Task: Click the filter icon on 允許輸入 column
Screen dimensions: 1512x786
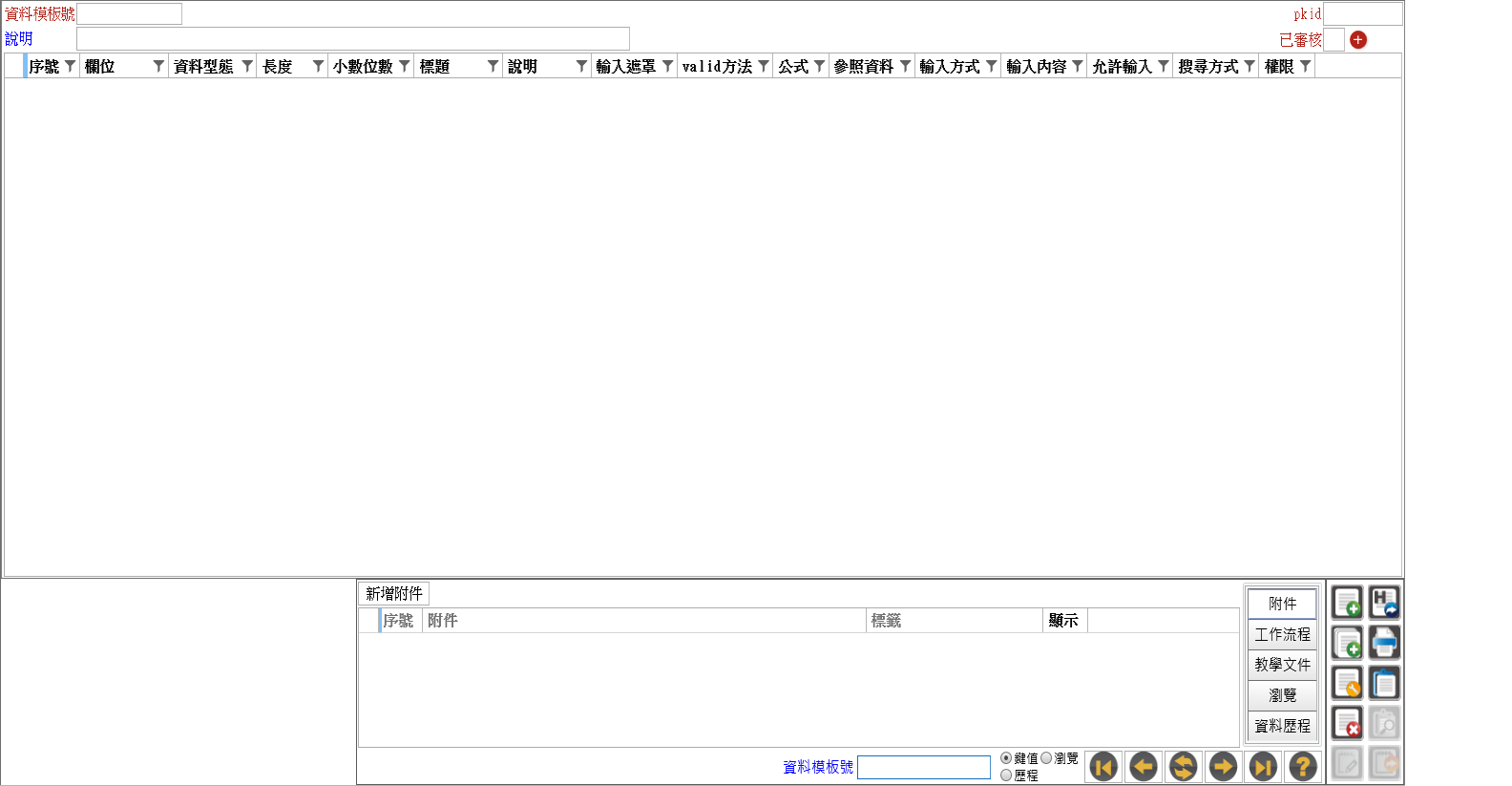Action: [1163, 66]
